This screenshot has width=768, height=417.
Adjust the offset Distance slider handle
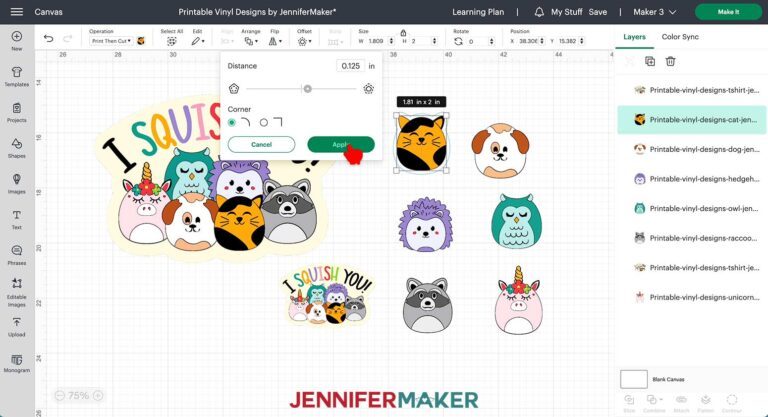tap(308, 89)
